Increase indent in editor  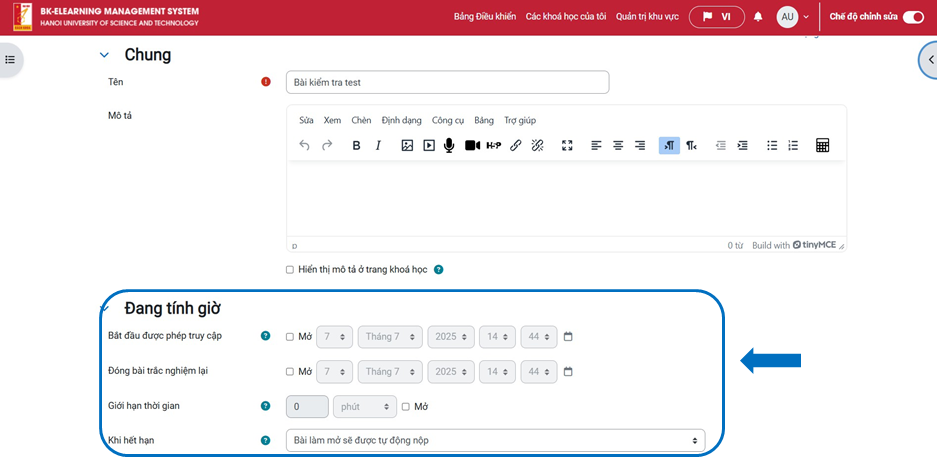pos(742,145)
